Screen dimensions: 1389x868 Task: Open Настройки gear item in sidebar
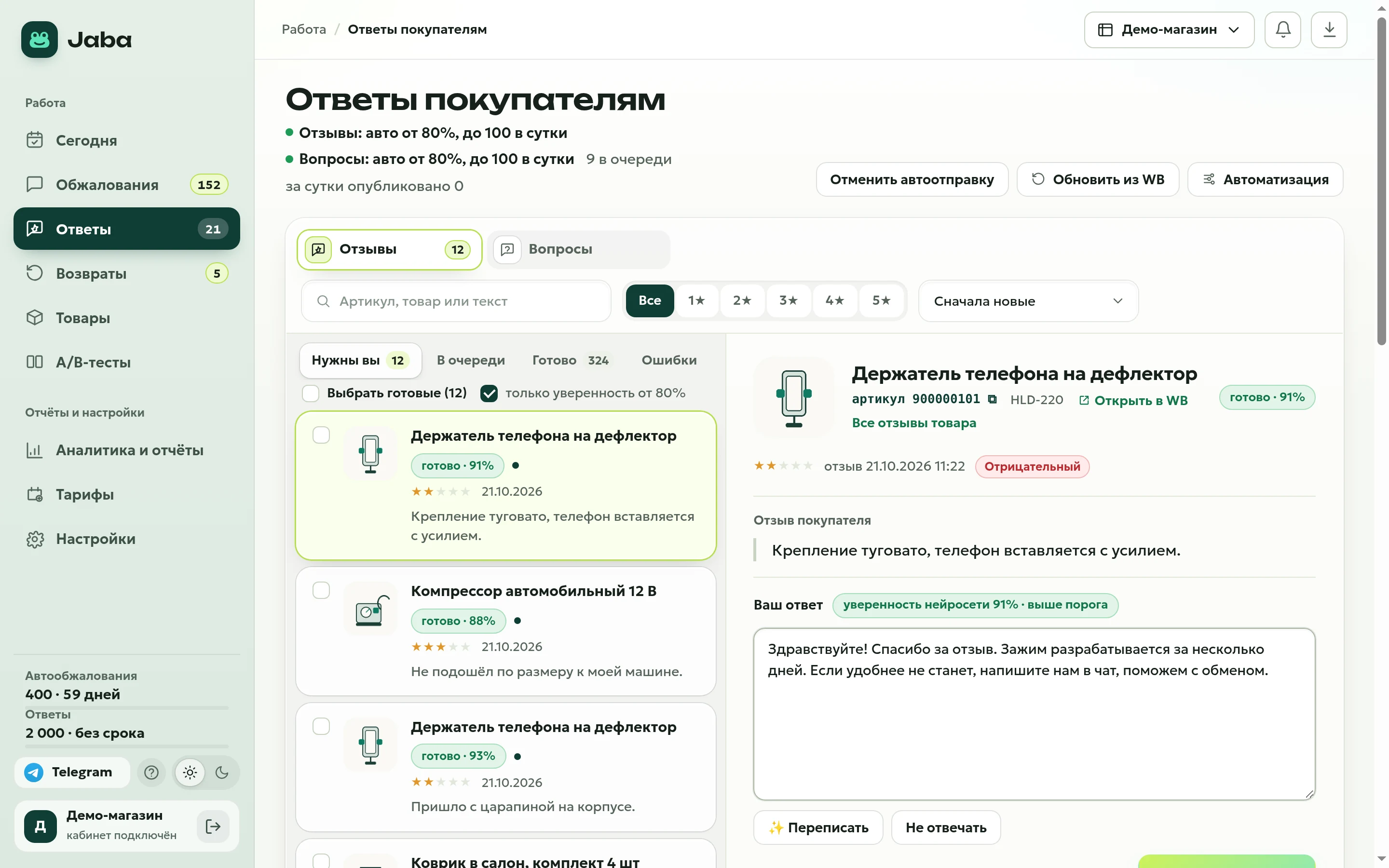[x=127, y=539]
